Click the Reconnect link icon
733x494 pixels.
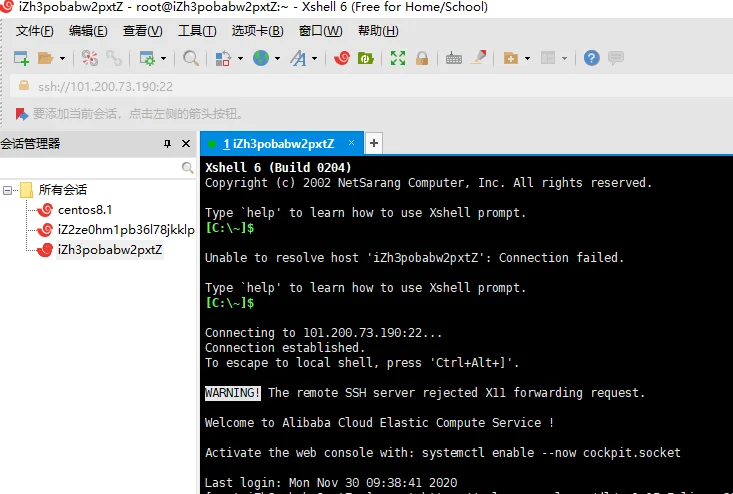pos(114,58)
